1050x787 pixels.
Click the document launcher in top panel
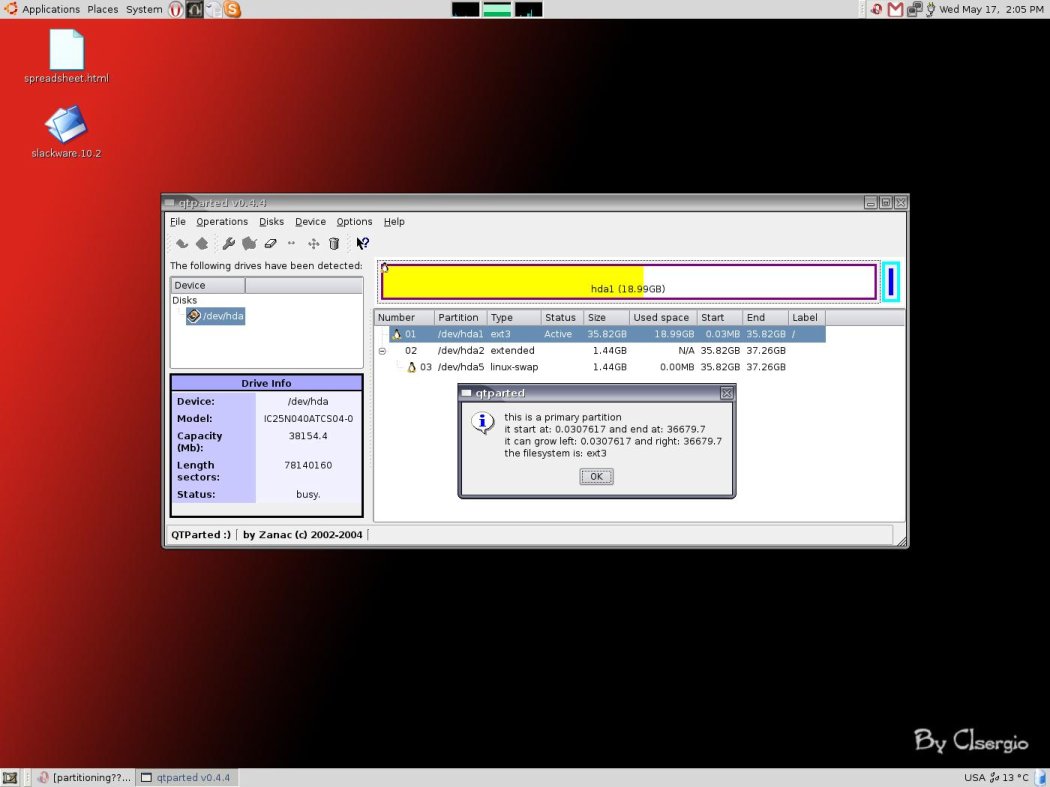pos(213,9)
